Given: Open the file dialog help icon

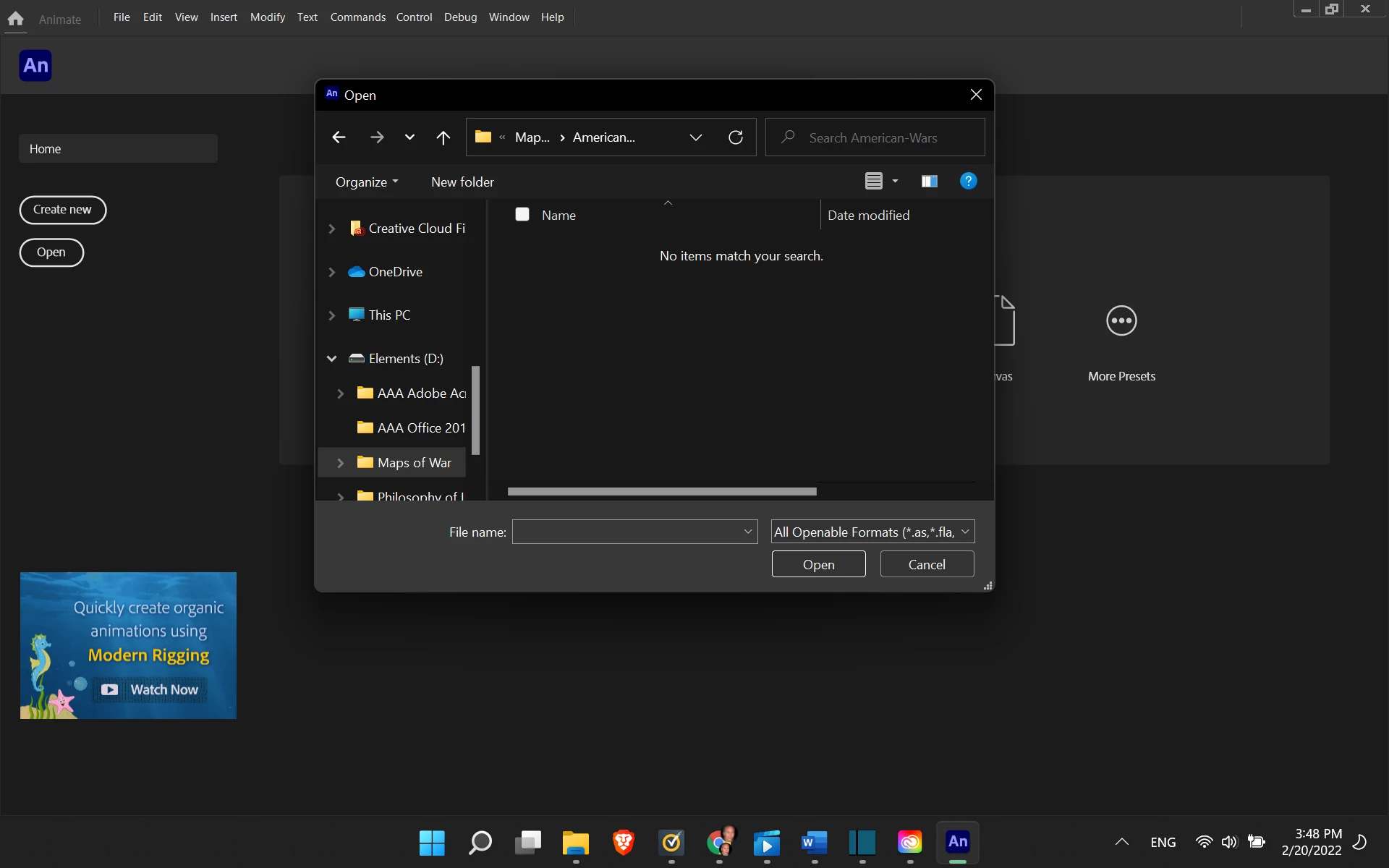Looking at the screenshot, I should click(968, 182).
